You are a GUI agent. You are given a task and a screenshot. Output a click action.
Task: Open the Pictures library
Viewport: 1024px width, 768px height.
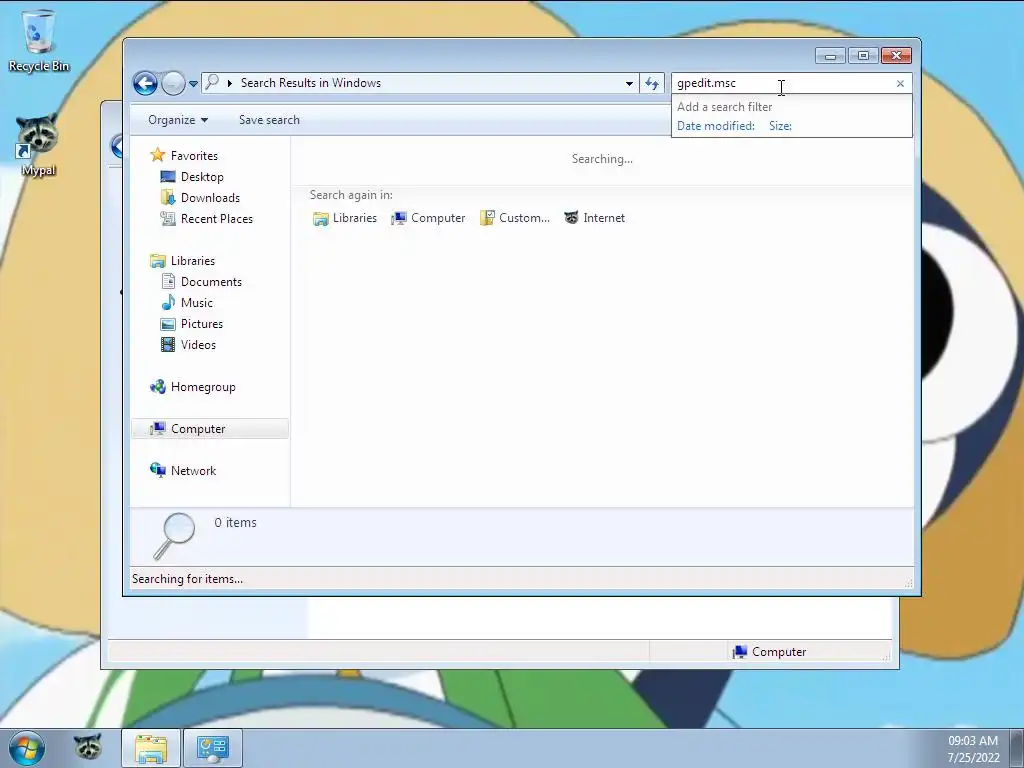coord(202,324)
